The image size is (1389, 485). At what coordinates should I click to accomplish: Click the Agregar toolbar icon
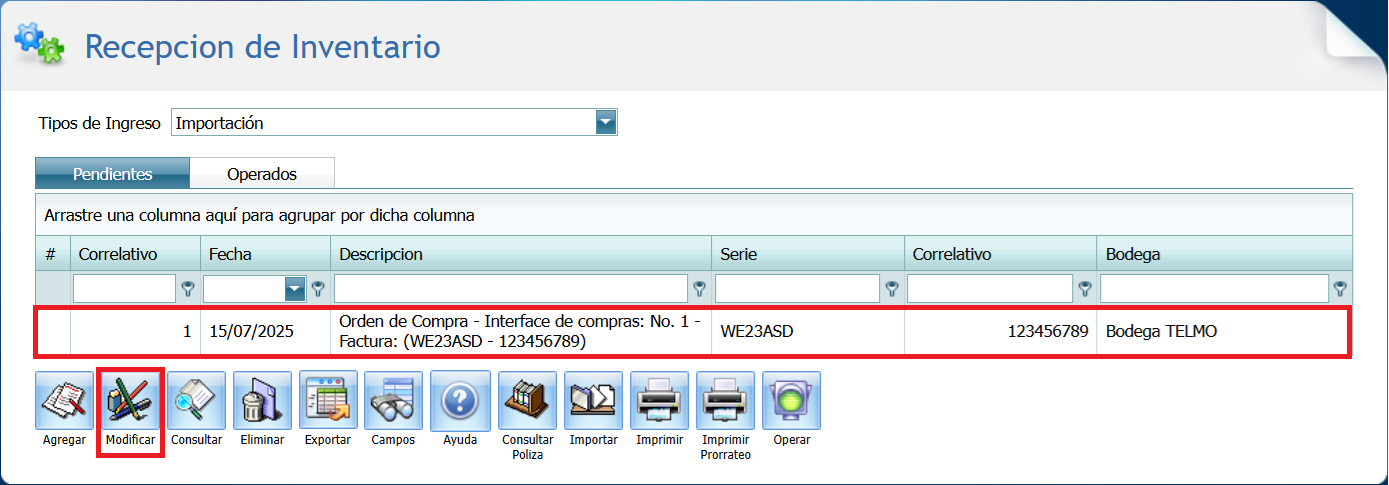64,401
